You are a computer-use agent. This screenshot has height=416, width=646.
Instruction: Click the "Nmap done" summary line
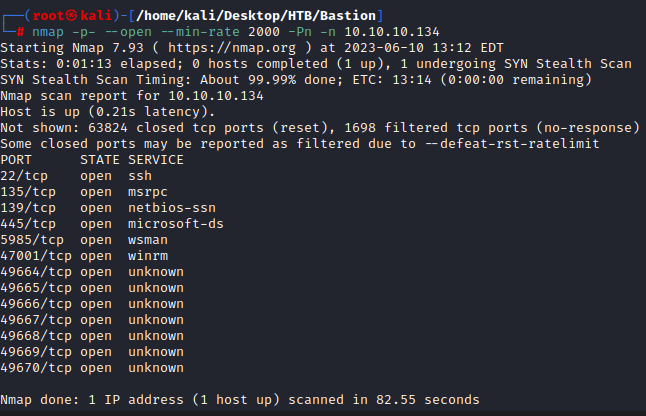[240, 399]
